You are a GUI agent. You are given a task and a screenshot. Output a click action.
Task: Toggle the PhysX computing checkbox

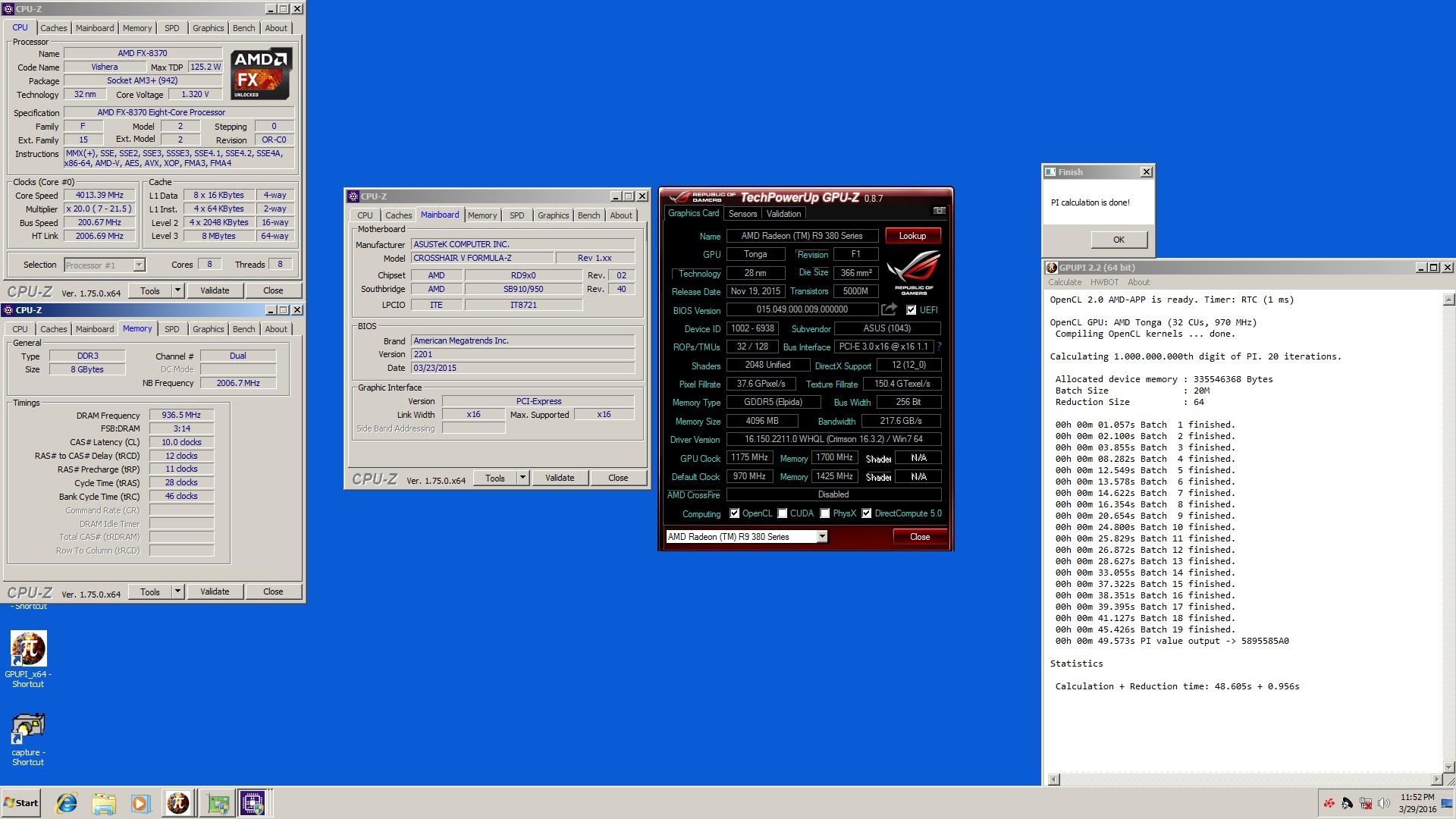tap(824, 513)
